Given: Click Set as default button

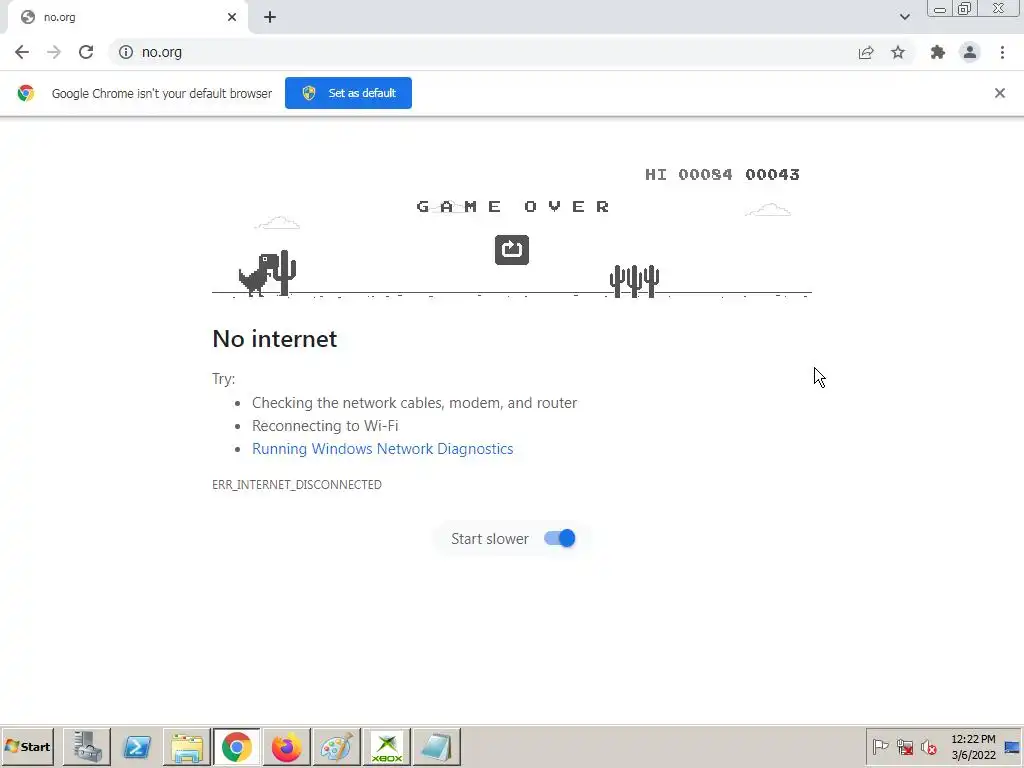Looking at the screenshot, I should [x=348, y=93].
